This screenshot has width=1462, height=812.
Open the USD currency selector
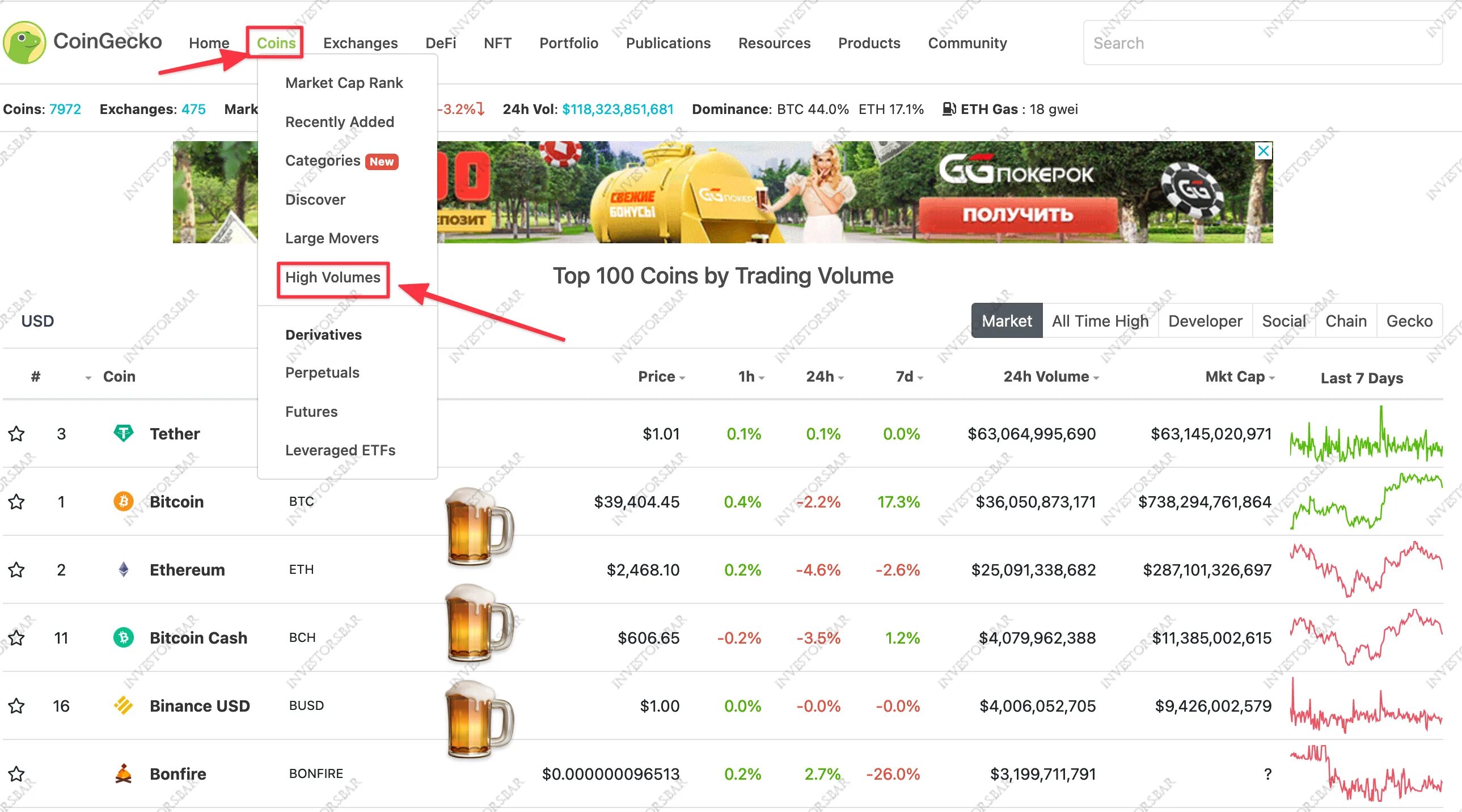pyautogui.click(x=37, y=321)
